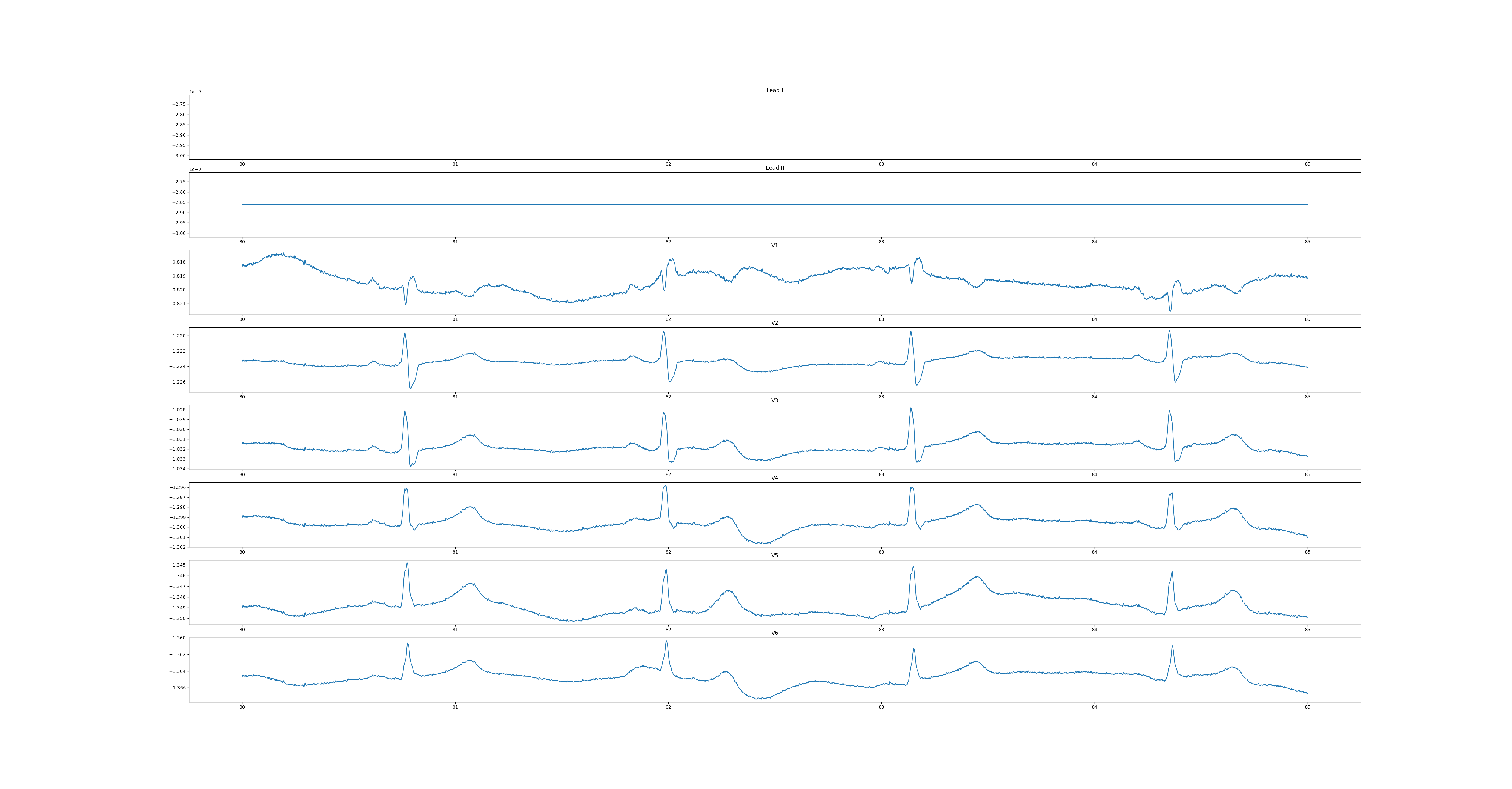Click y-axis label -0.821 on V1 plot

(x=178, y=304)
